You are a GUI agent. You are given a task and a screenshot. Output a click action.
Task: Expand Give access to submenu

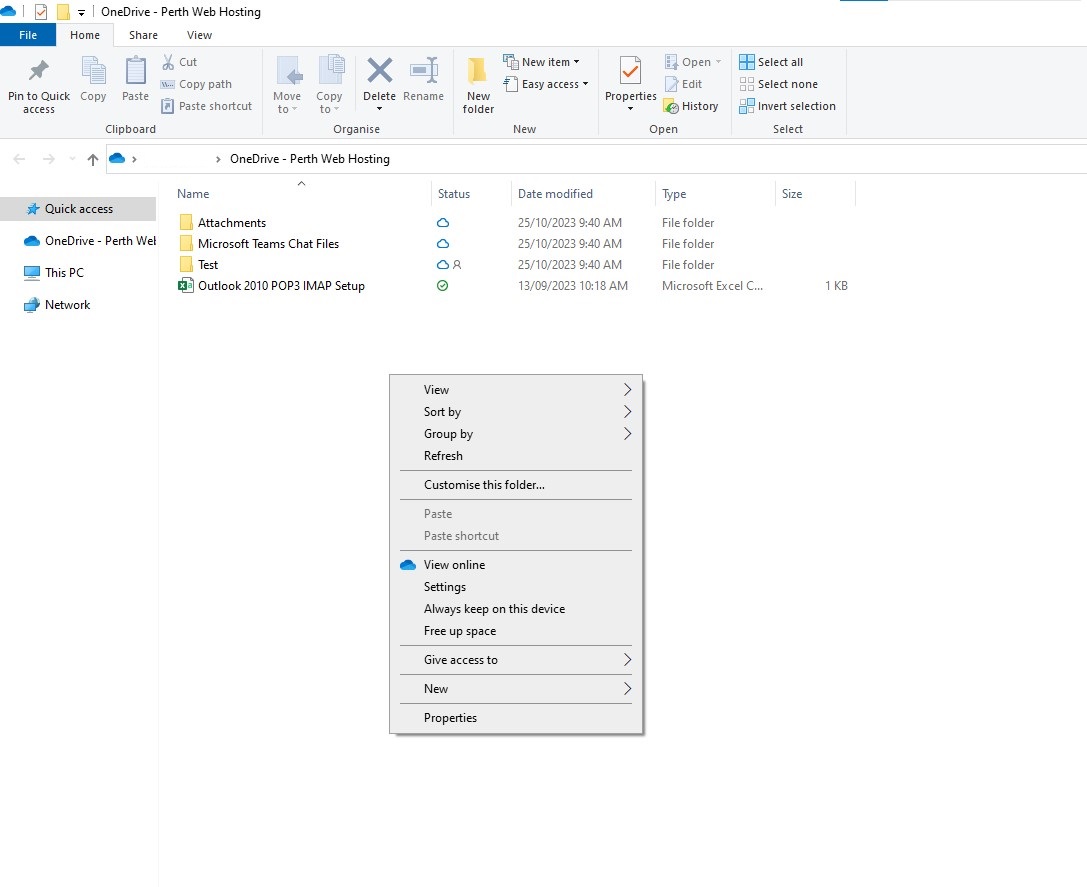coord(627,660)
